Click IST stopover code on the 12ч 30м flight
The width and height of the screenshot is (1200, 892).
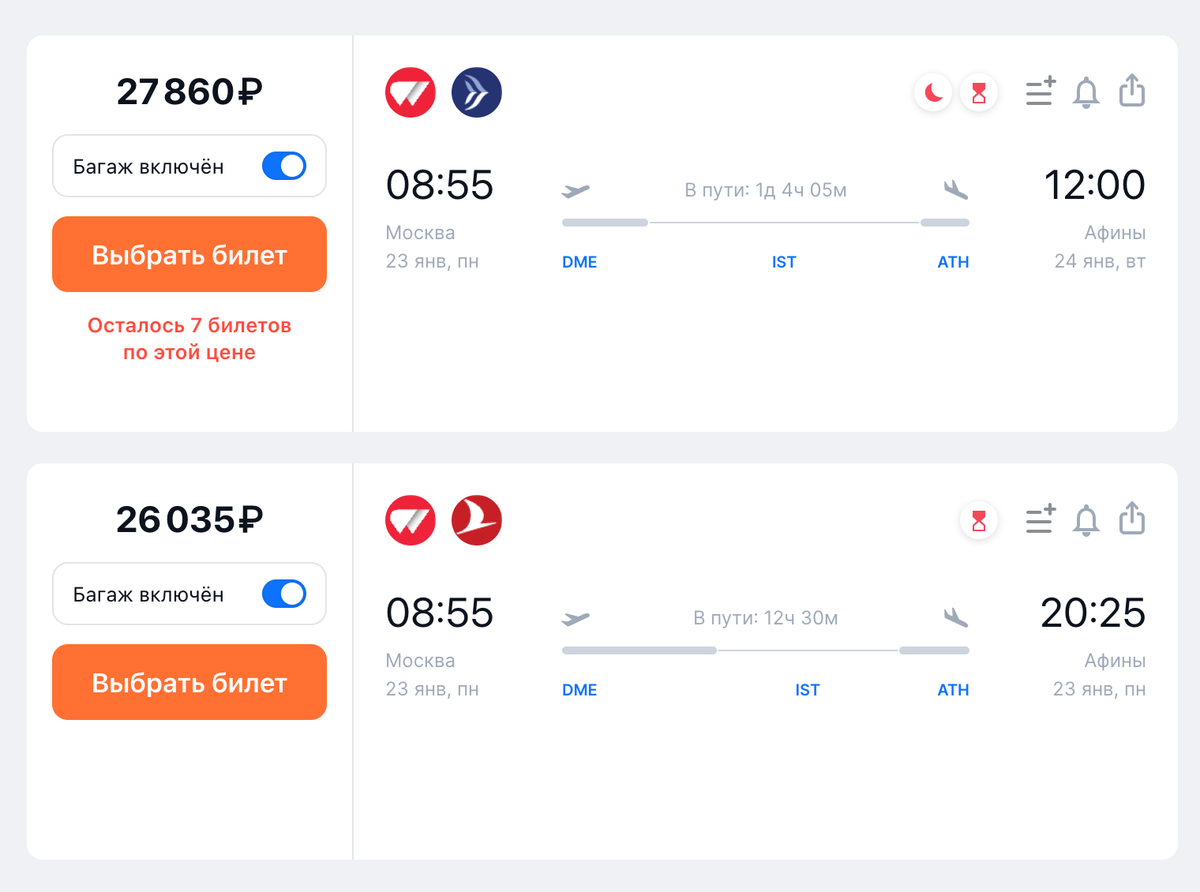(807, 690)
